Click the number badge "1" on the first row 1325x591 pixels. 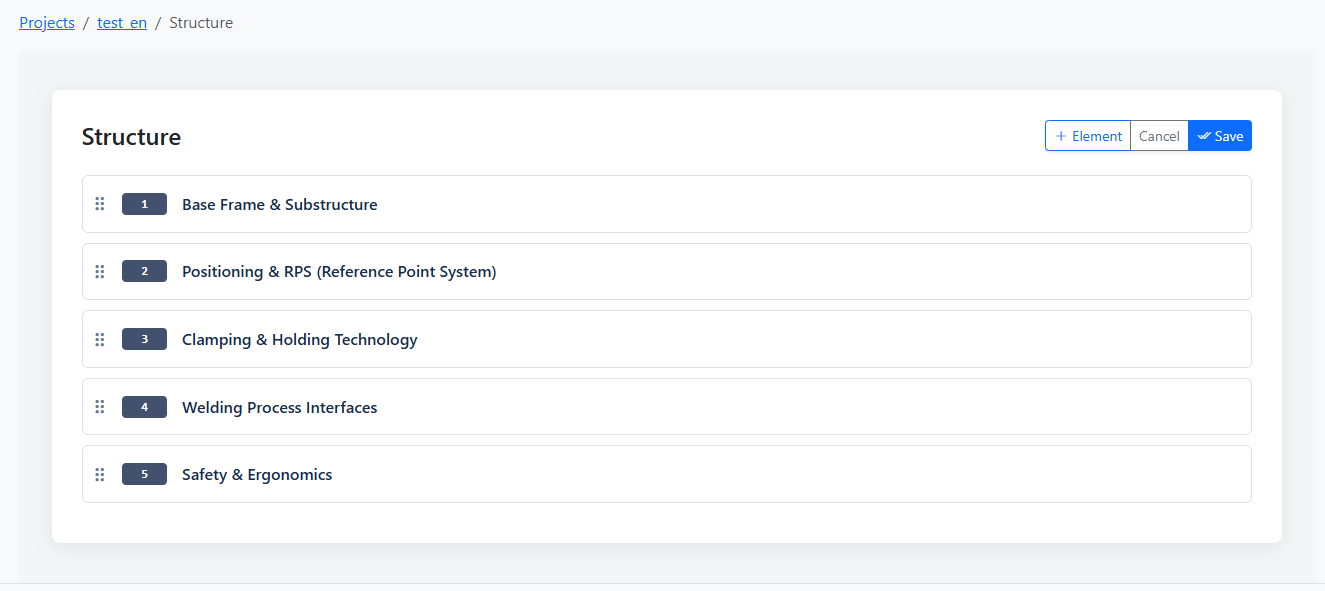[144, 203]
